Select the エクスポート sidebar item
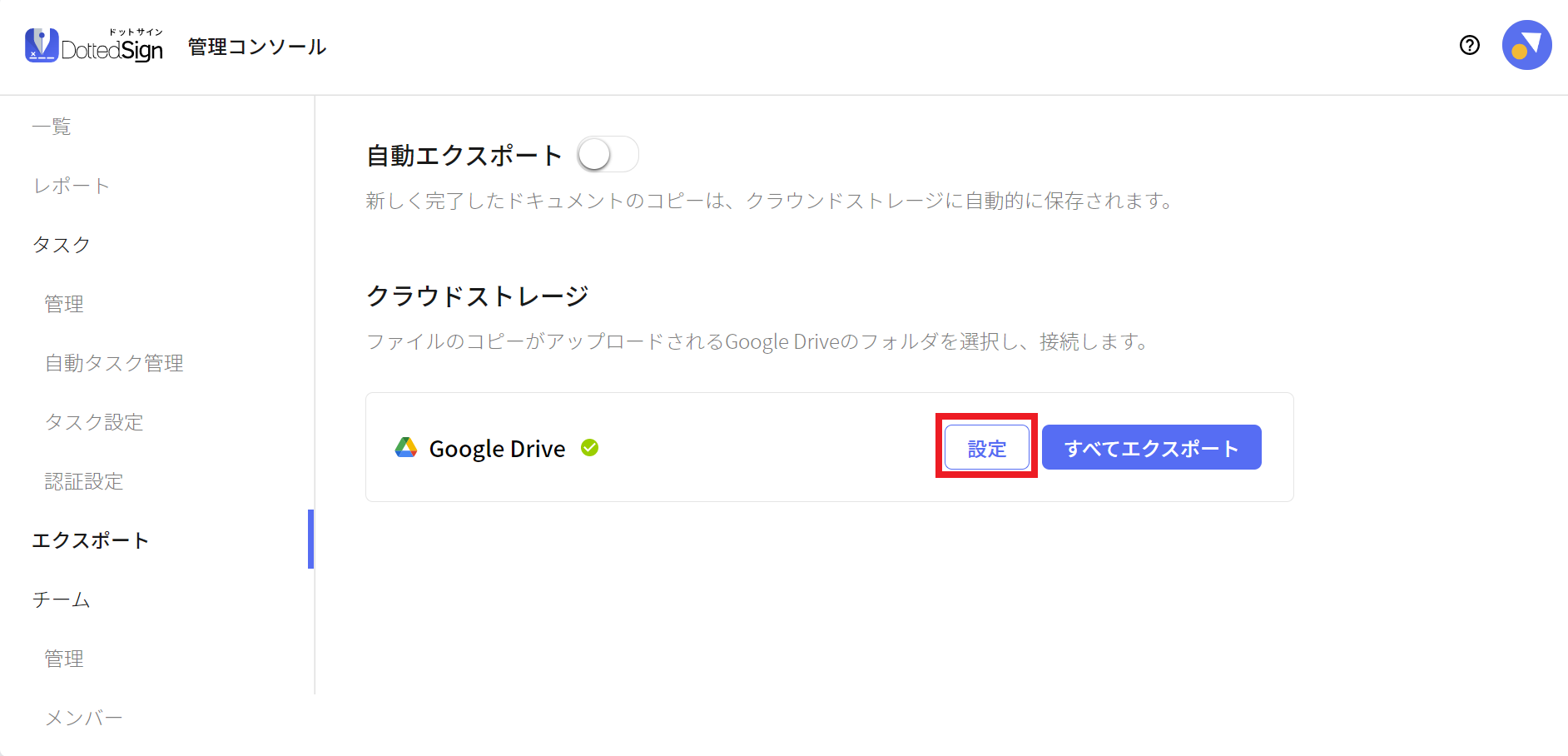The image size is (1568, 756). click(x=91, y=540)
